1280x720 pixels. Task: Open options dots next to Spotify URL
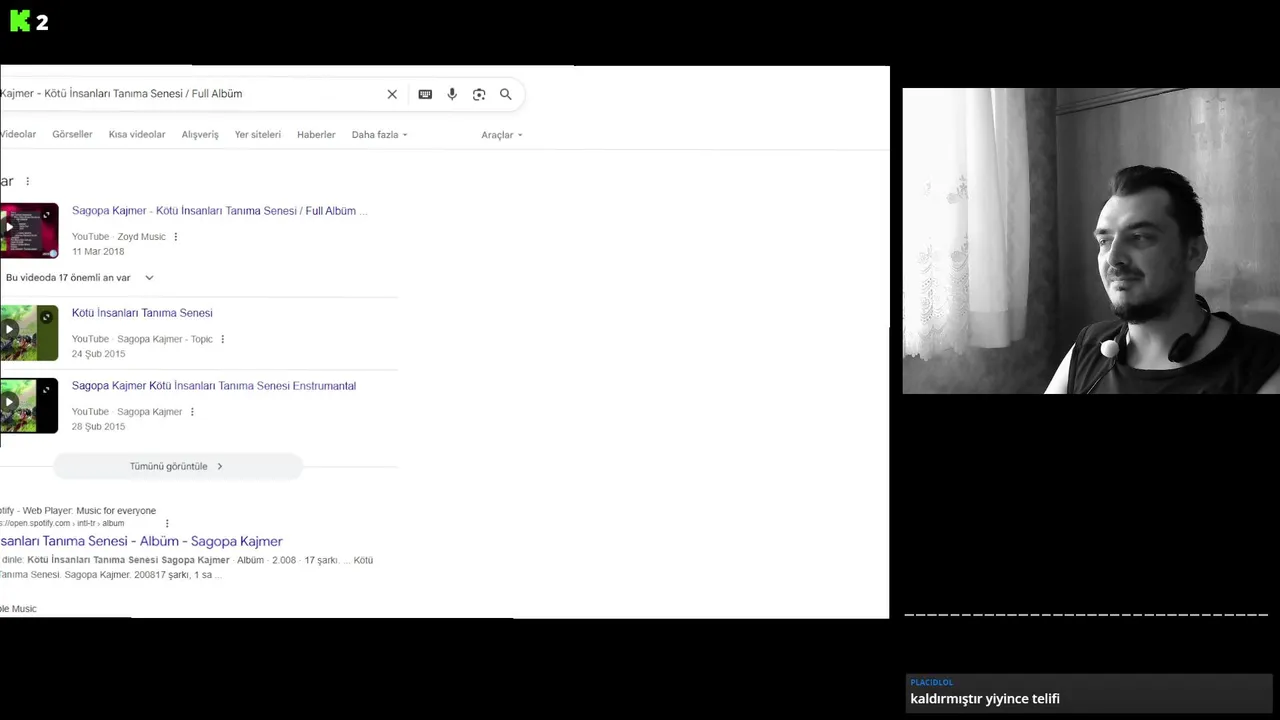167,523
